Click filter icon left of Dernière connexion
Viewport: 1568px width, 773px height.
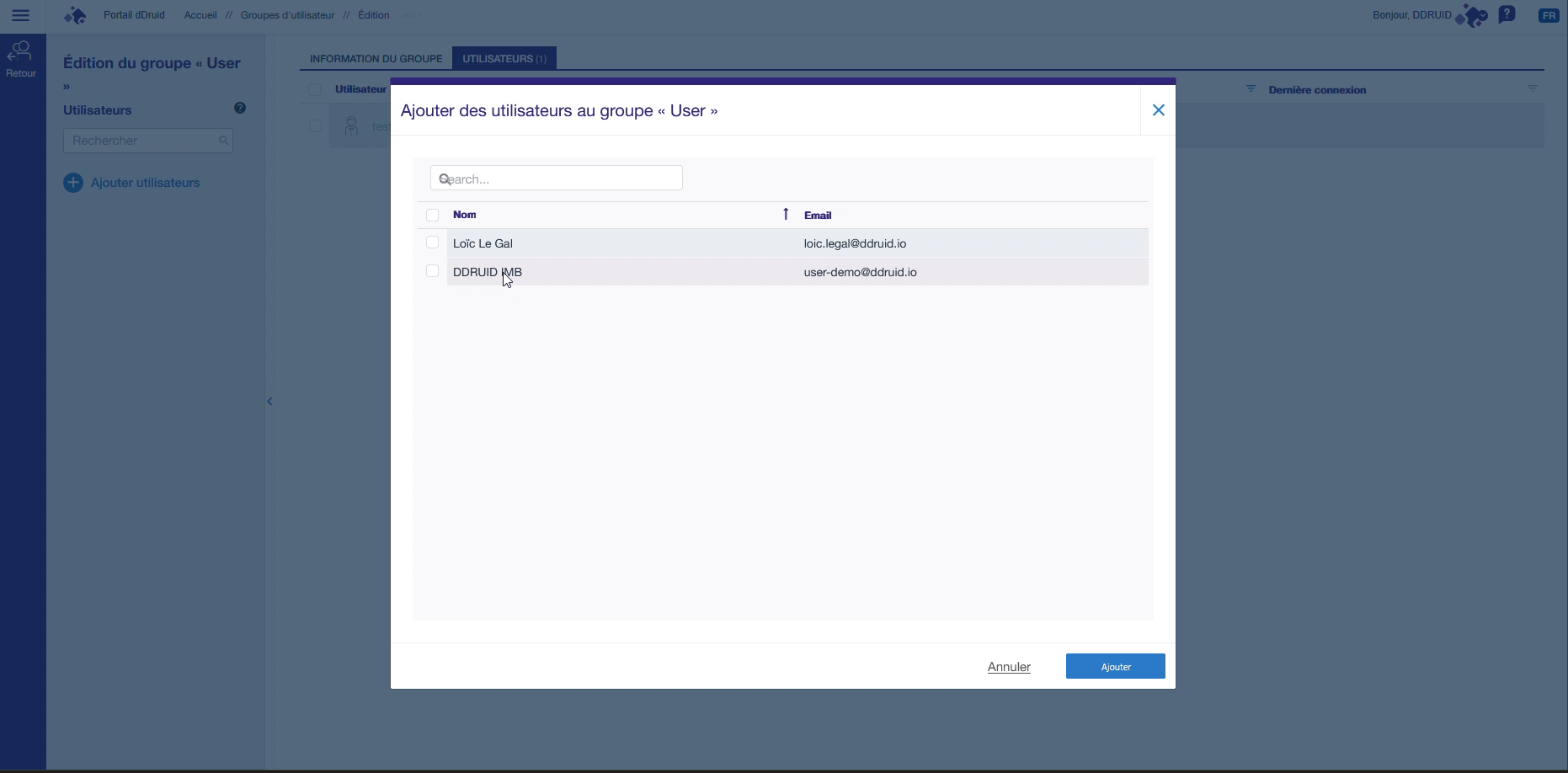coord(1251,89)
